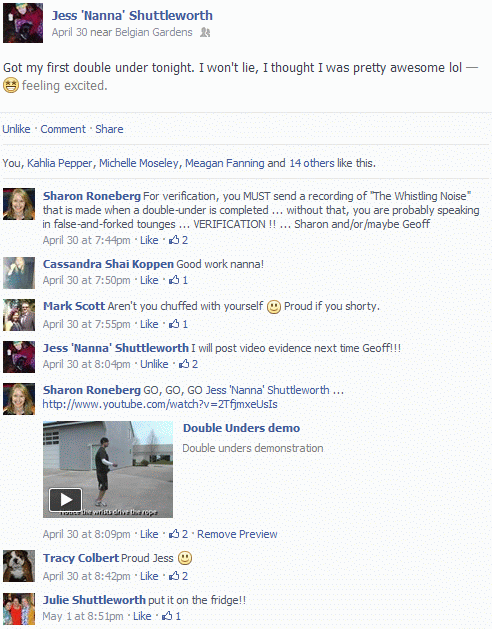Open Kahlia Pepper's profile from likes
This screenshot has height=629, width=492.
click(x=60, y=163)
